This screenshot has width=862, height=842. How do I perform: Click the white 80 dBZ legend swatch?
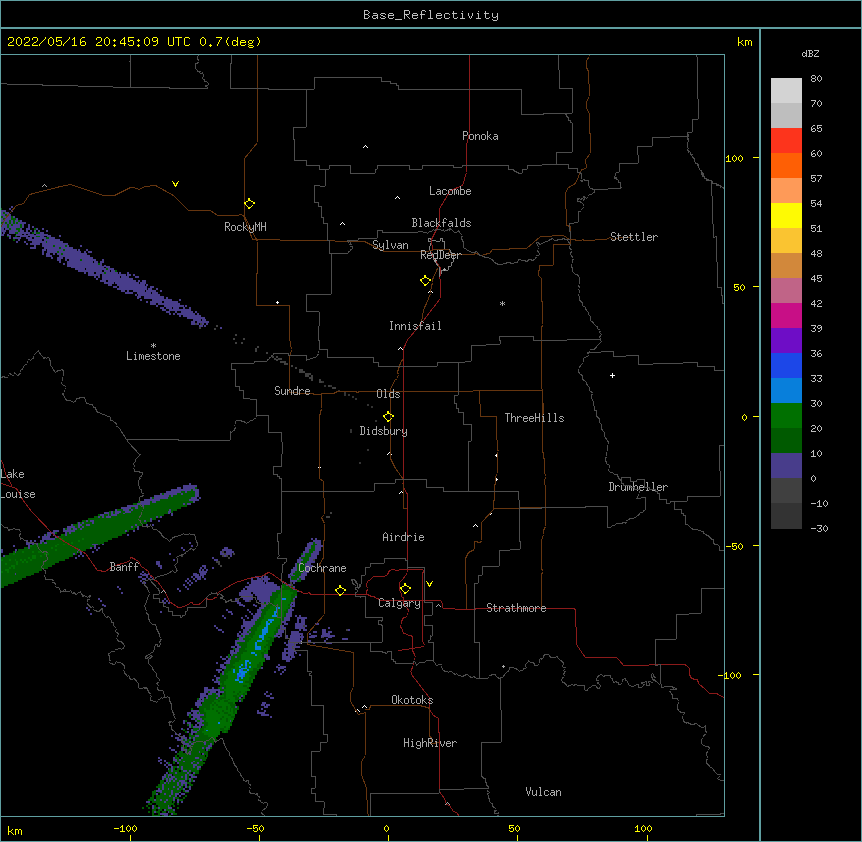point(786,90)
